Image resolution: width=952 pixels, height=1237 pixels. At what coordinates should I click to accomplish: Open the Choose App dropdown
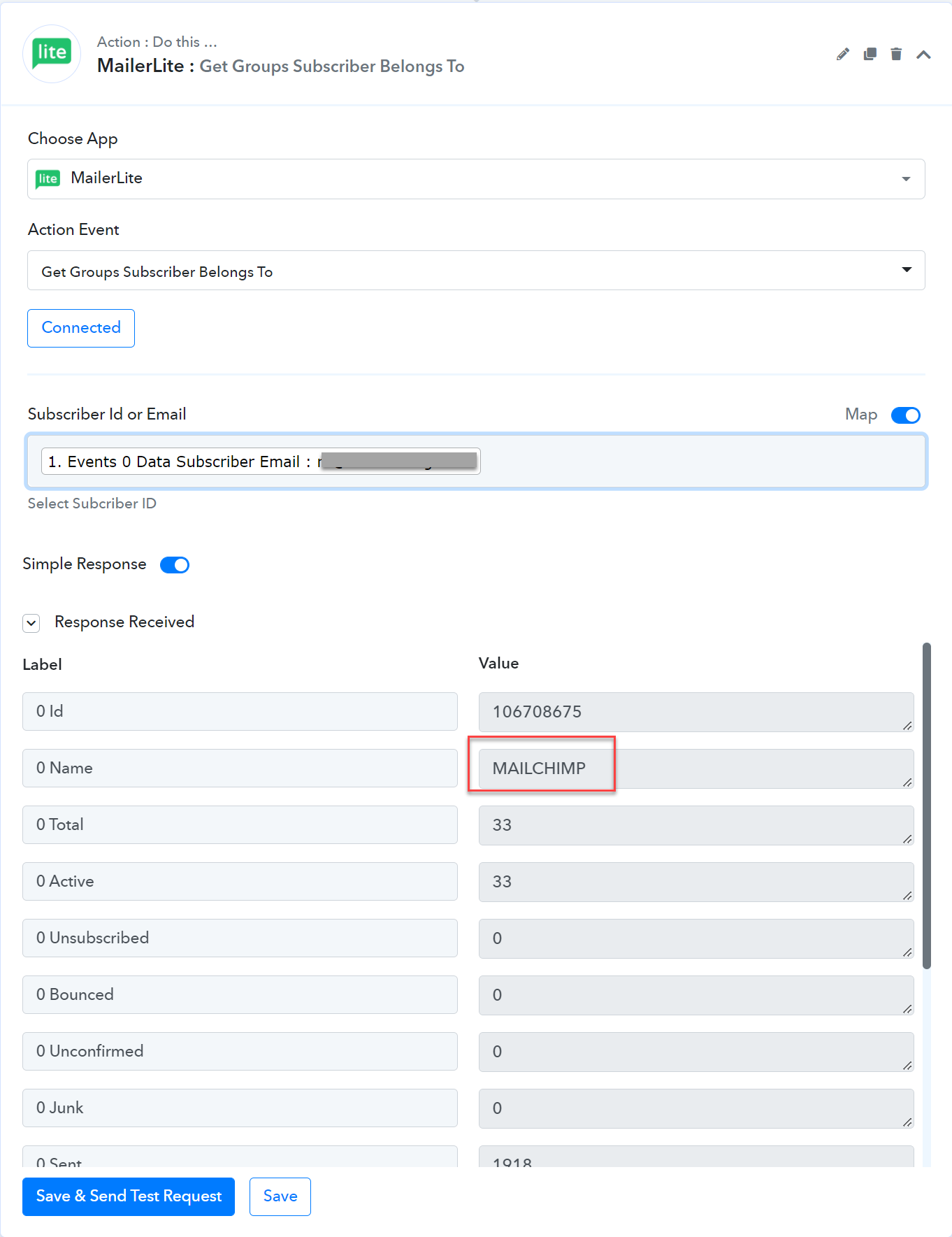[x=476, y=179]
